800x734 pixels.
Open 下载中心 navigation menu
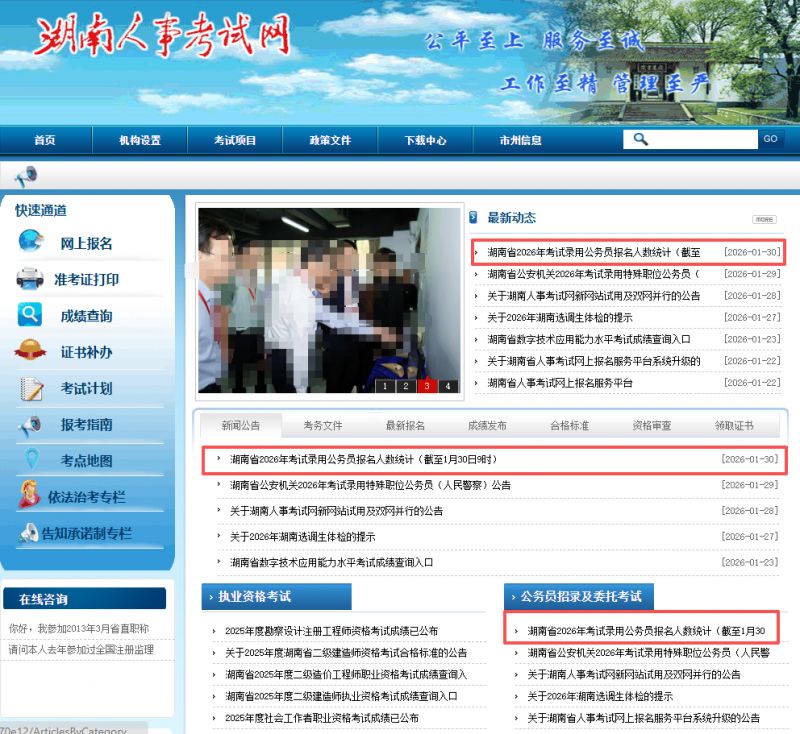coord(426,140)
